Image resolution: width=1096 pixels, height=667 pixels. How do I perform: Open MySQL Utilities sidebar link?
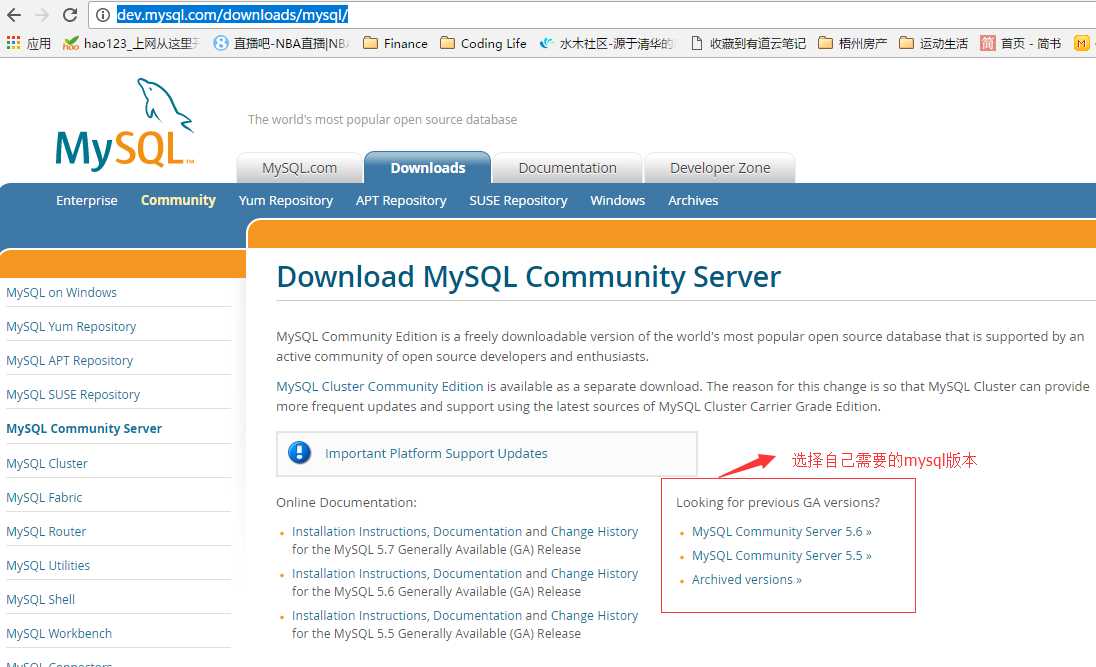point(48,566)
